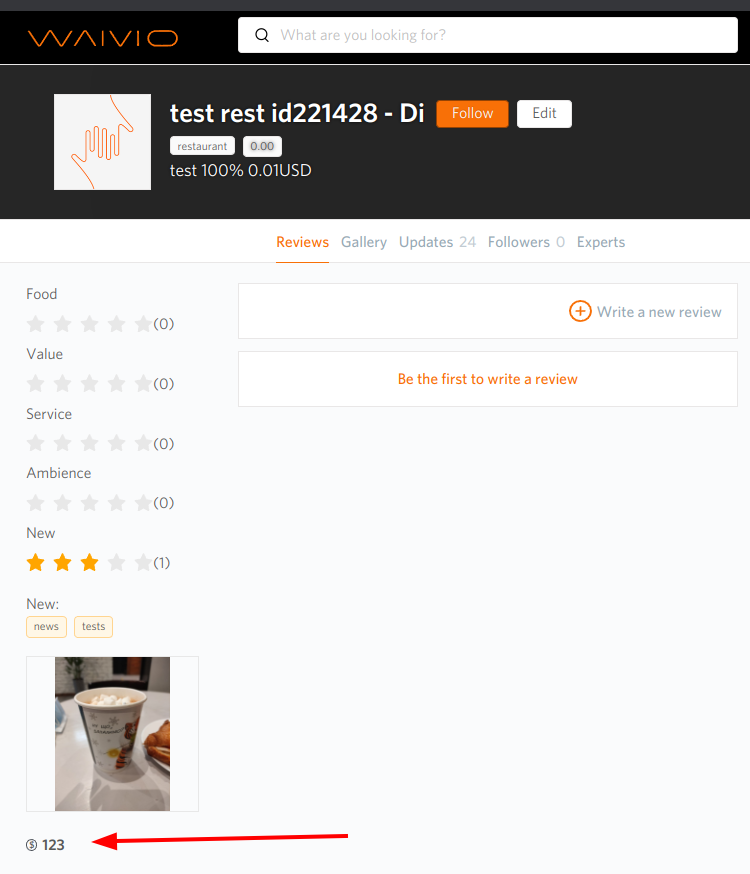Click 'test 100% 0.01USD' description text

coord(241,171)
